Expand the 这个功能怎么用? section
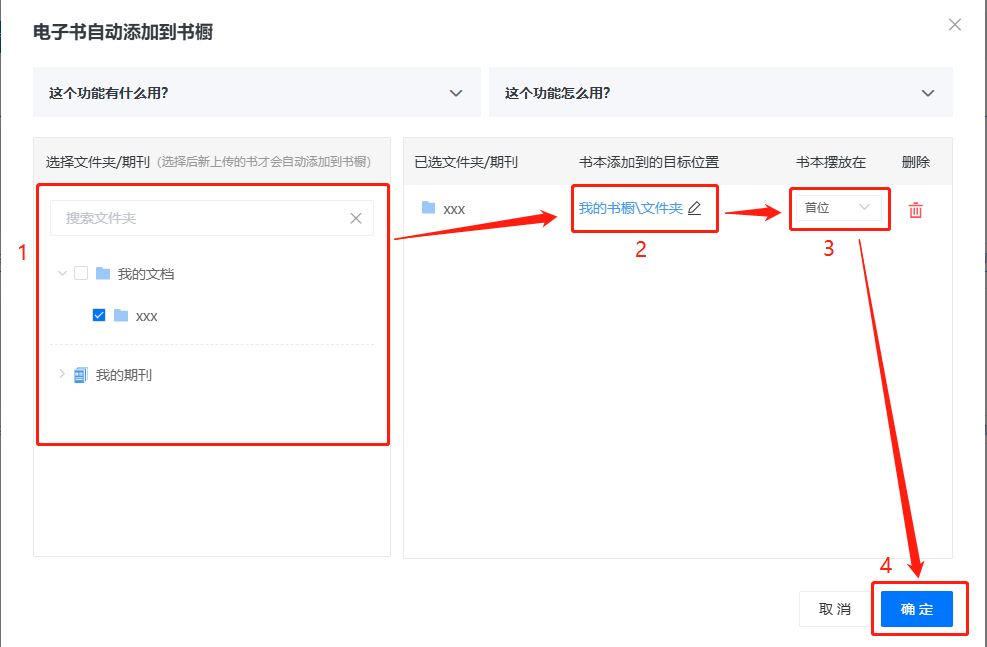 click(720, 93)
